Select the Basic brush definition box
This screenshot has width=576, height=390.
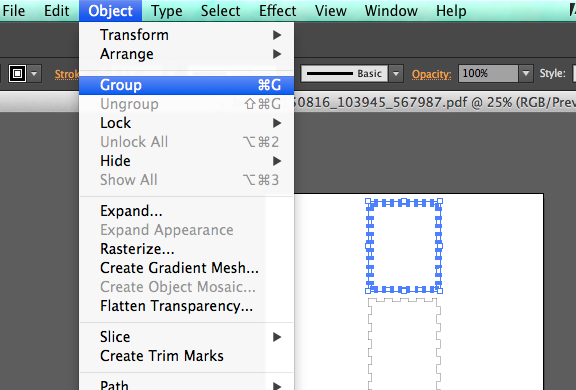(x=345, y=73)
